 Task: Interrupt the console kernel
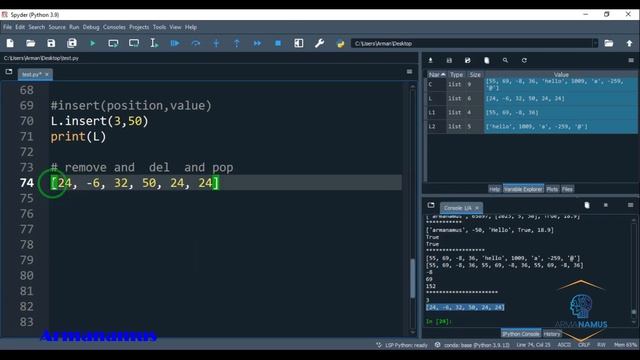click(606, 205)
